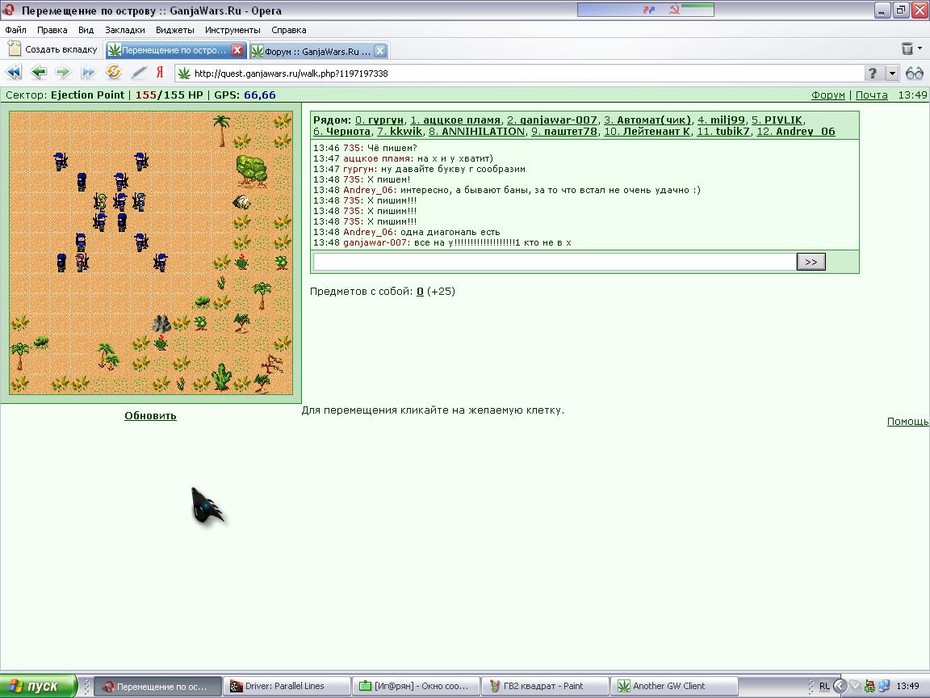The image size is (930, 698).
Task: Switch to 'Driver: Parallel Lines' in taskbar
Action: click(x=287, y=686)
